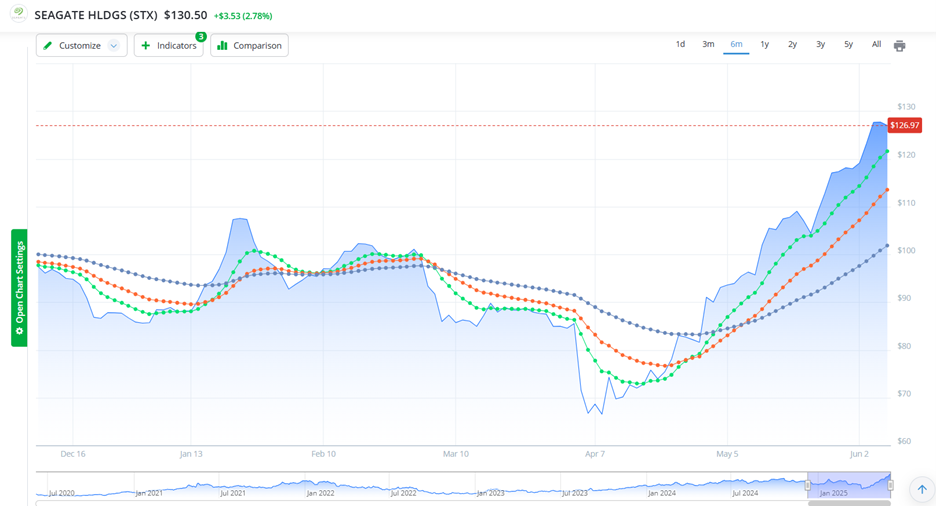Select the 1d time range
Image resolution: width=936 pixels, height=506 pixels.
pyautogui.click(x=680, y=44)
